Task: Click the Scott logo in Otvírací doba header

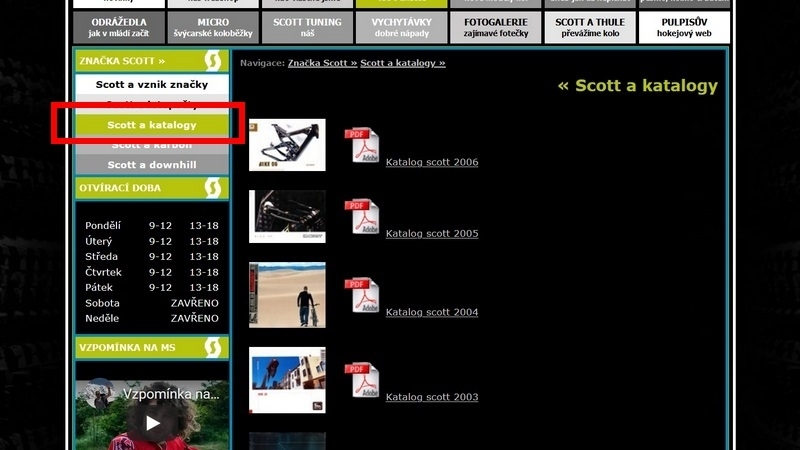Action: pos(212,187)
